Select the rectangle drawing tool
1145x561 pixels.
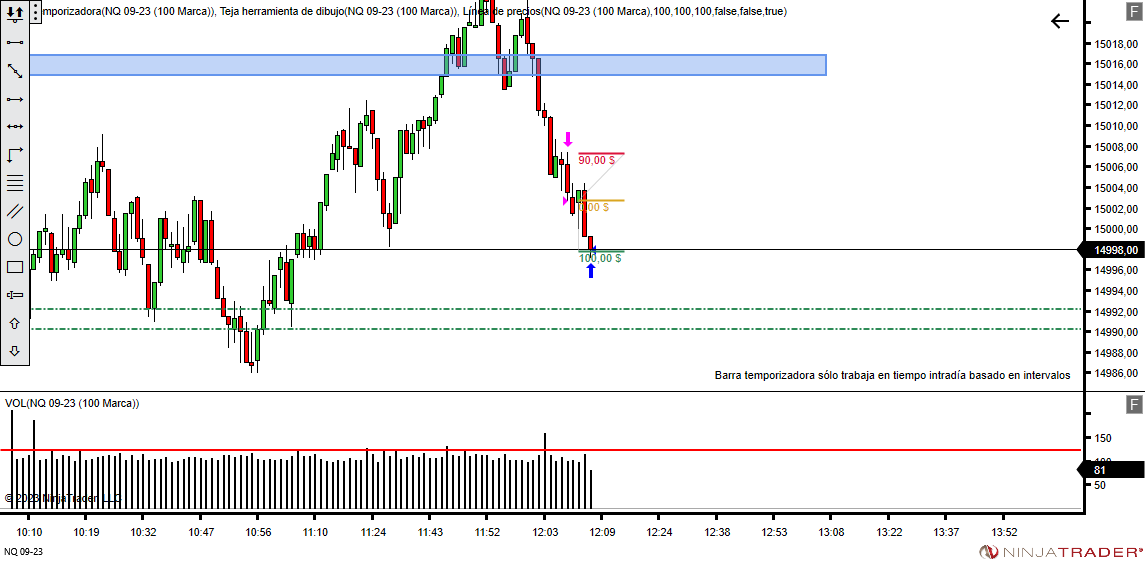15,267
